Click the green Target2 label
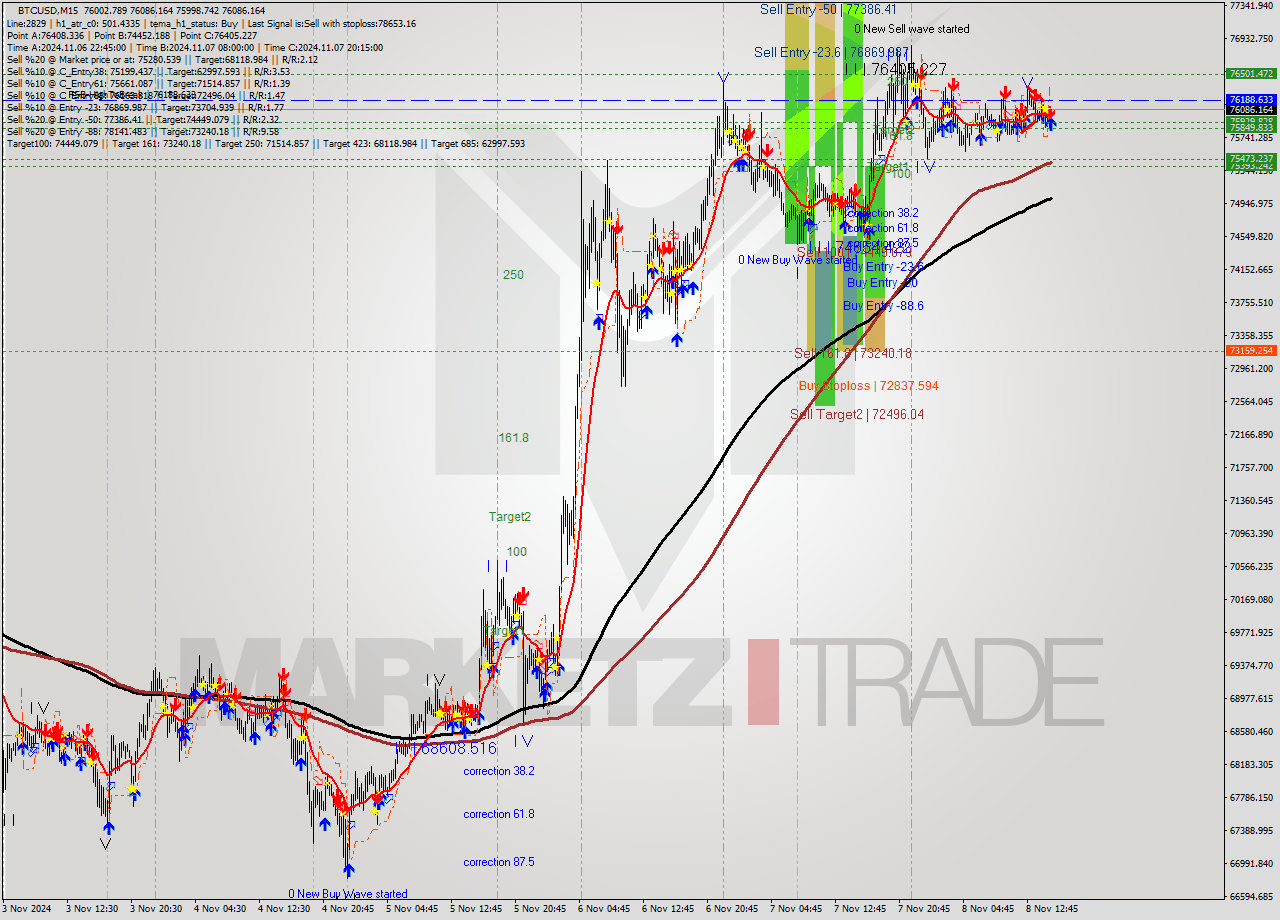The height and width of the screenshot is (920, 1280). [509, 516]
